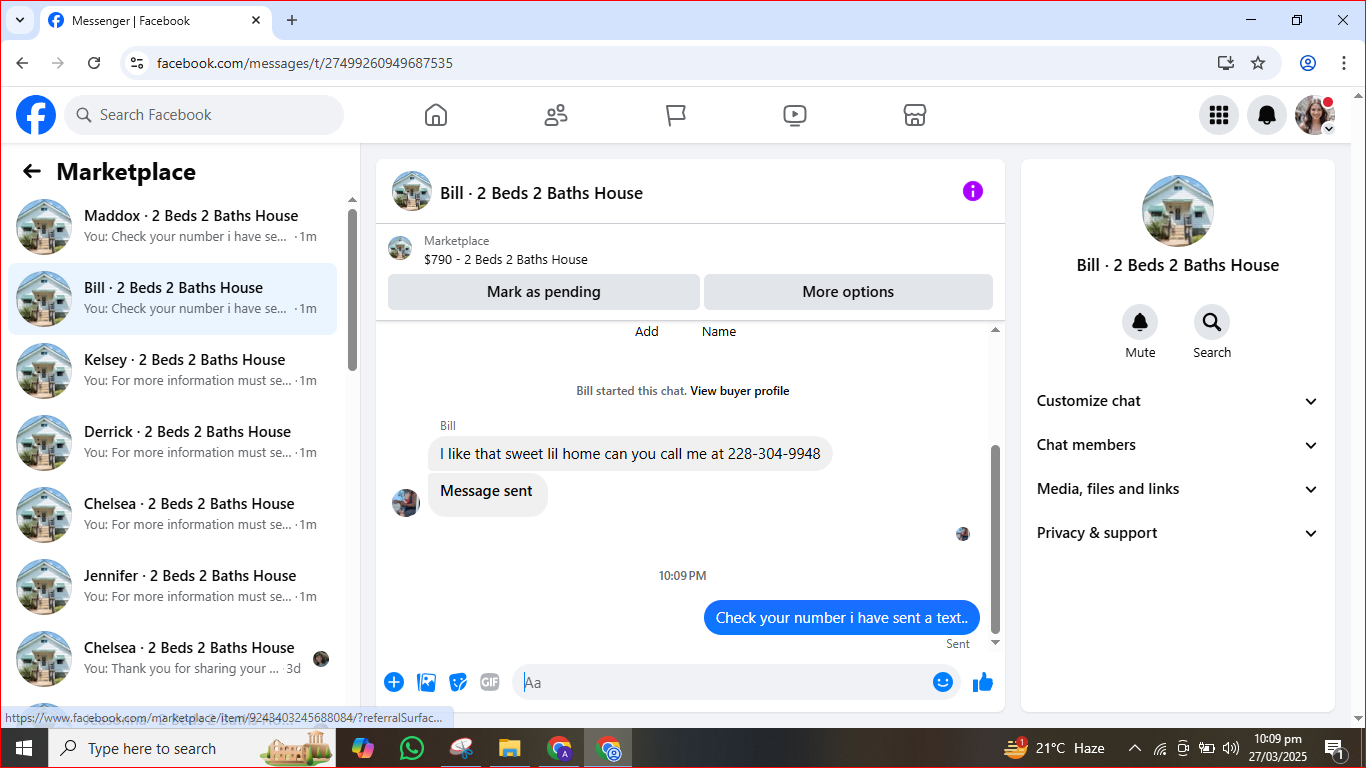This screenshot has height=768, width=1366.
Task: Attach a photo with the image icon
Action: [x=427, y=682]
